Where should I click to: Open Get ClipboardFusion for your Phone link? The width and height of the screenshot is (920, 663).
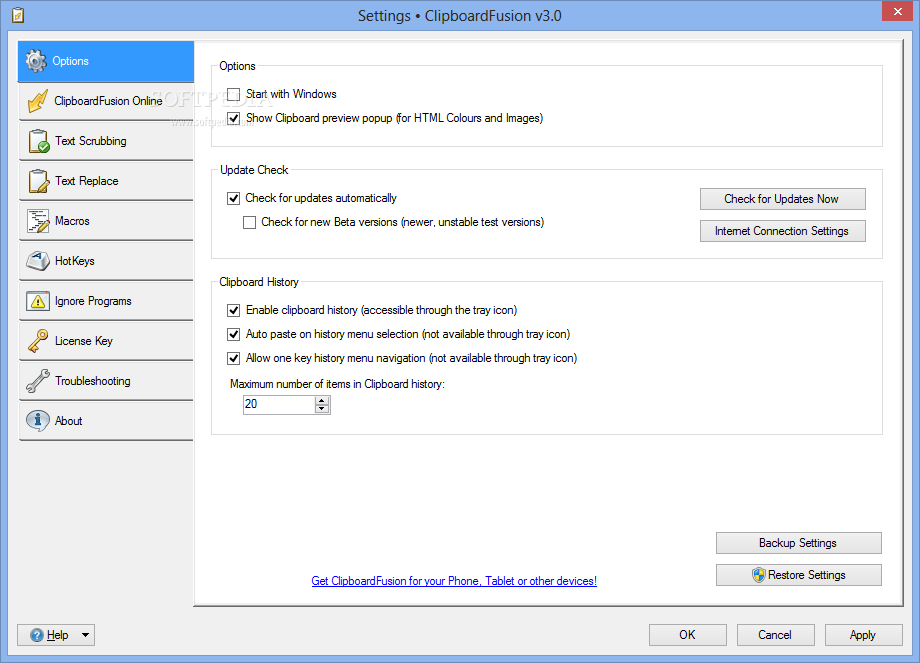tap(454, 581)
